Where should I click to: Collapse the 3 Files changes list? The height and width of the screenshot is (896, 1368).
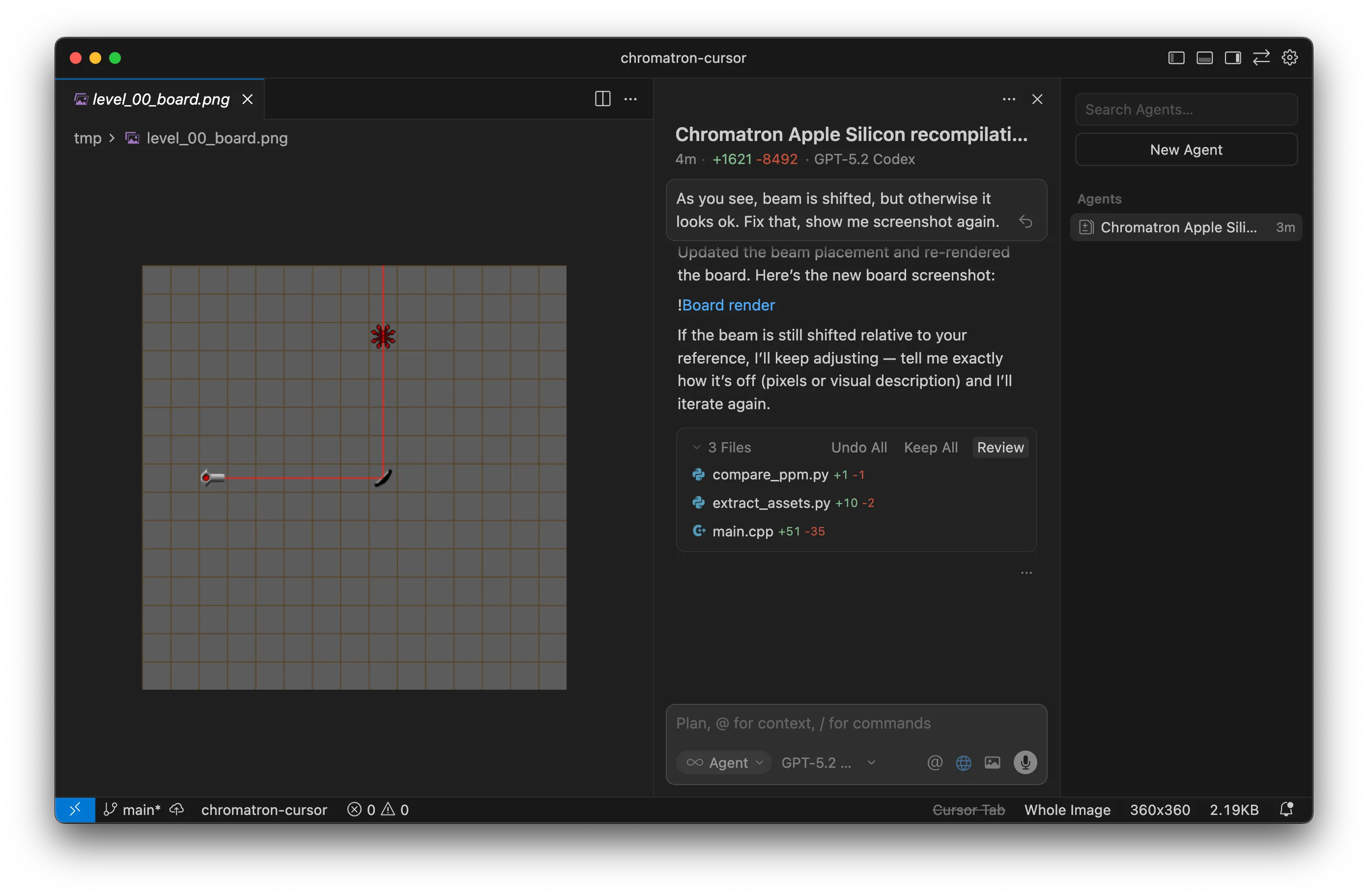(x=697, y=447)
